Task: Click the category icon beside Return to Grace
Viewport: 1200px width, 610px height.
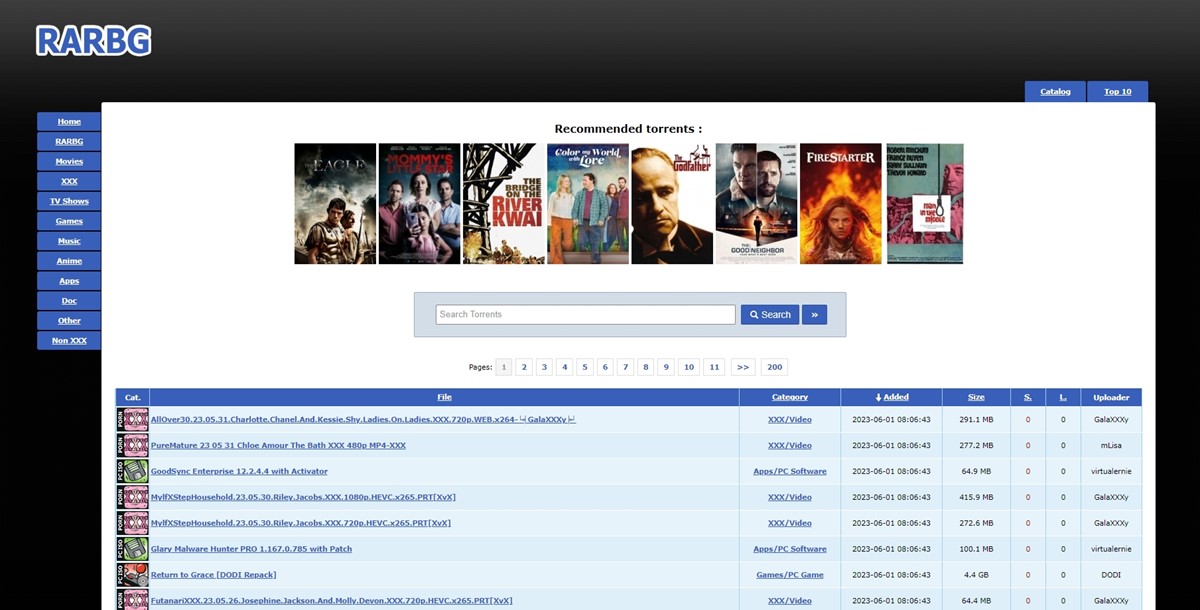Action: 132,575
